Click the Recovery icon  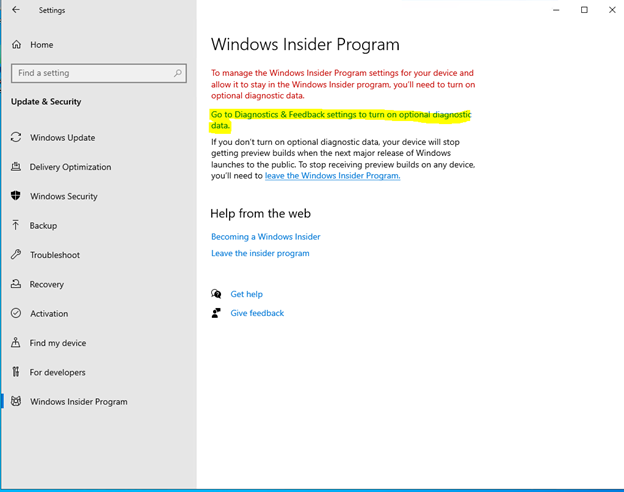point(16,284)
